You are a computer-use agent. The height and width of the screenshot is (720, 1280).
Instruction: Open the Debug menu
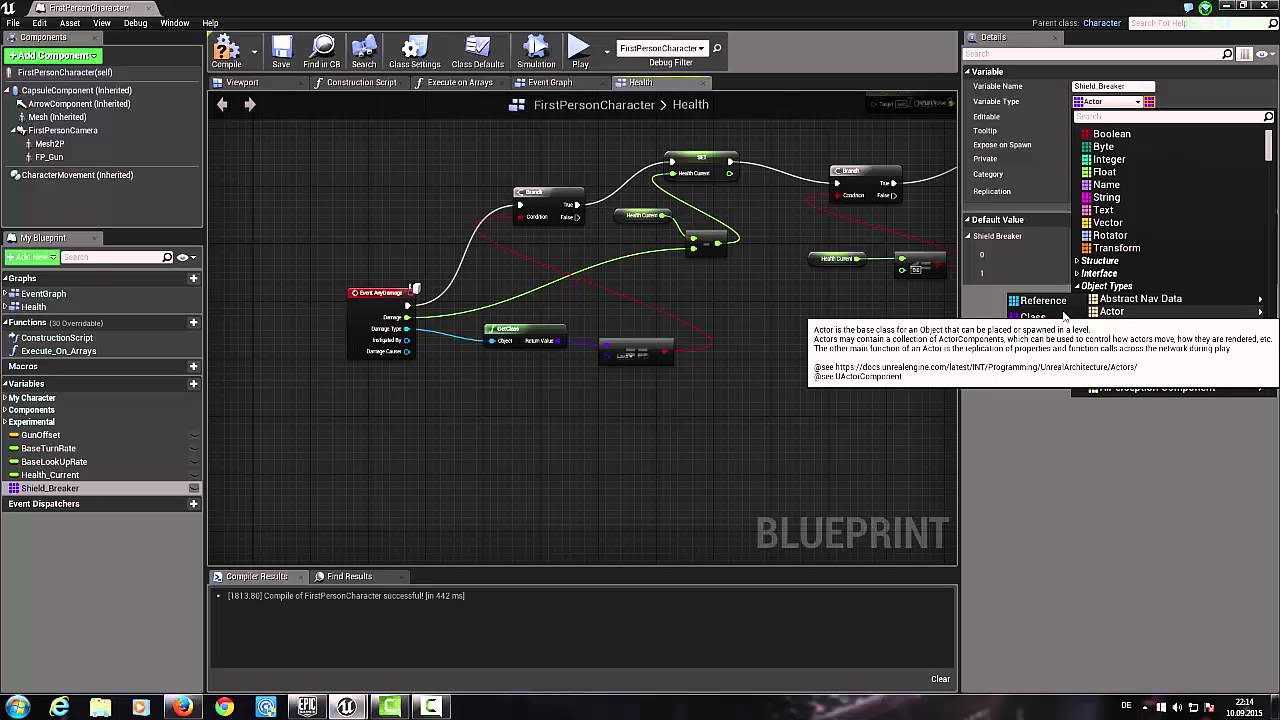tap(135, 23)
